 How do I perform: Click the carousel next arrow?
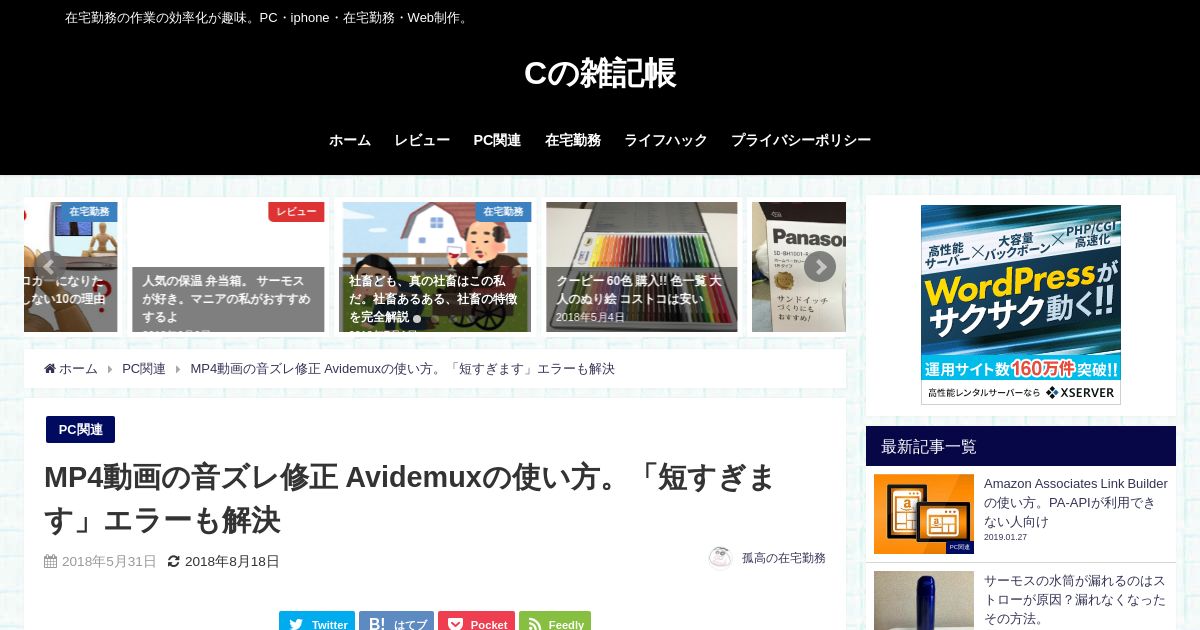[820, 267]
